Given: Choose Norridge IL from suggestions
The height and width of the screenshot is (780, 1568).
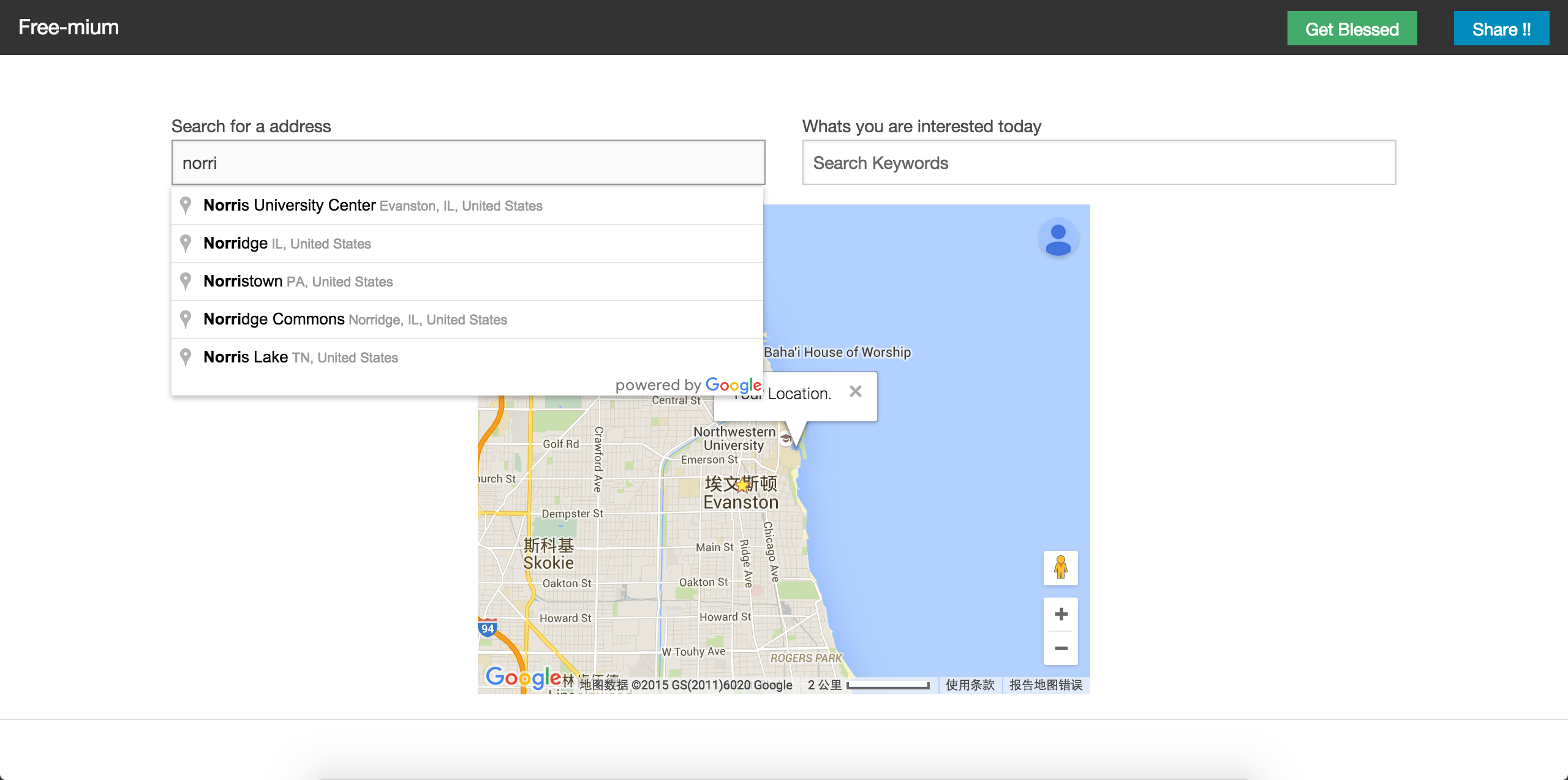Looking at the screenshot, I should tap(287, 244).
